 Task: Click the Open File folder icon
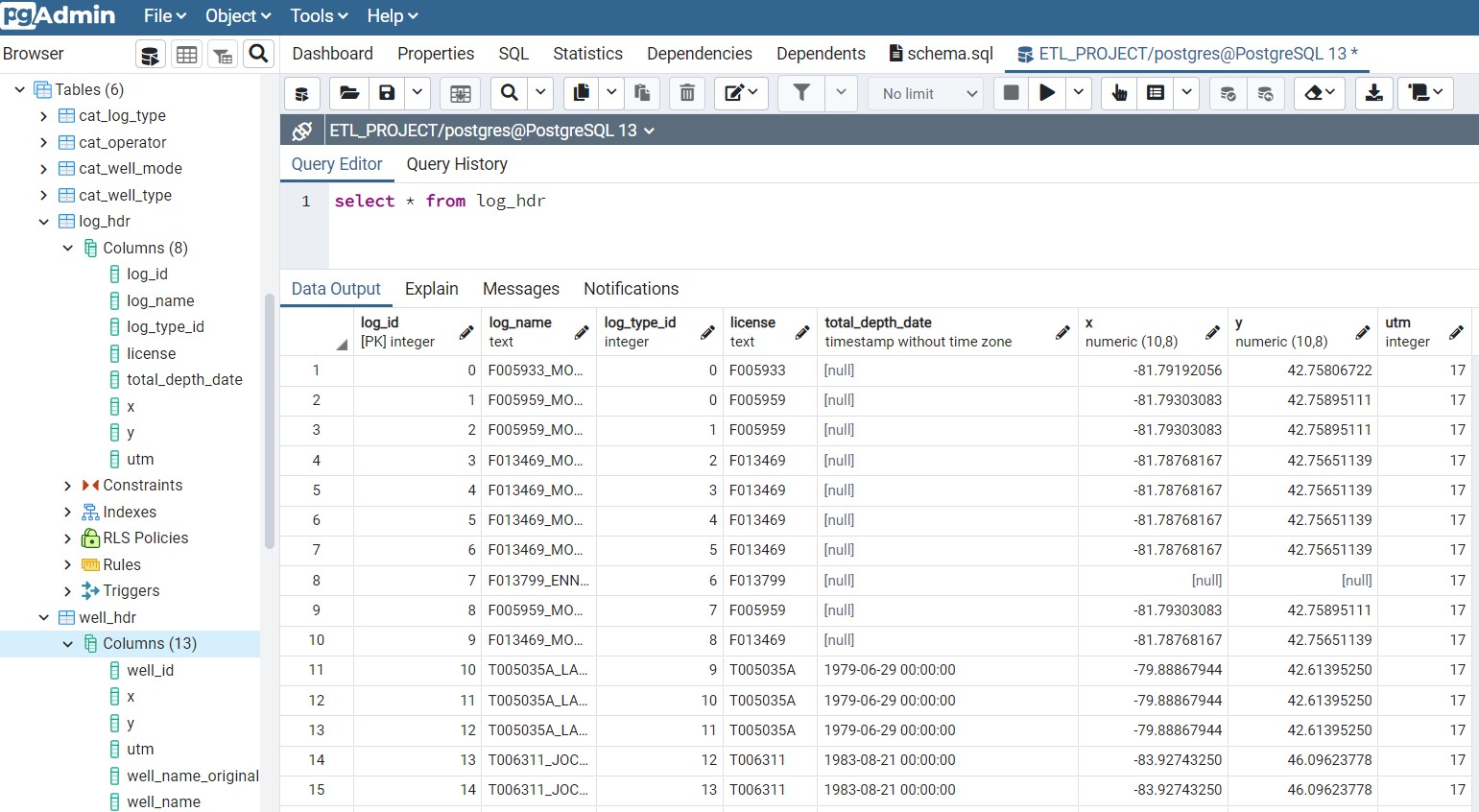[349, 93]
